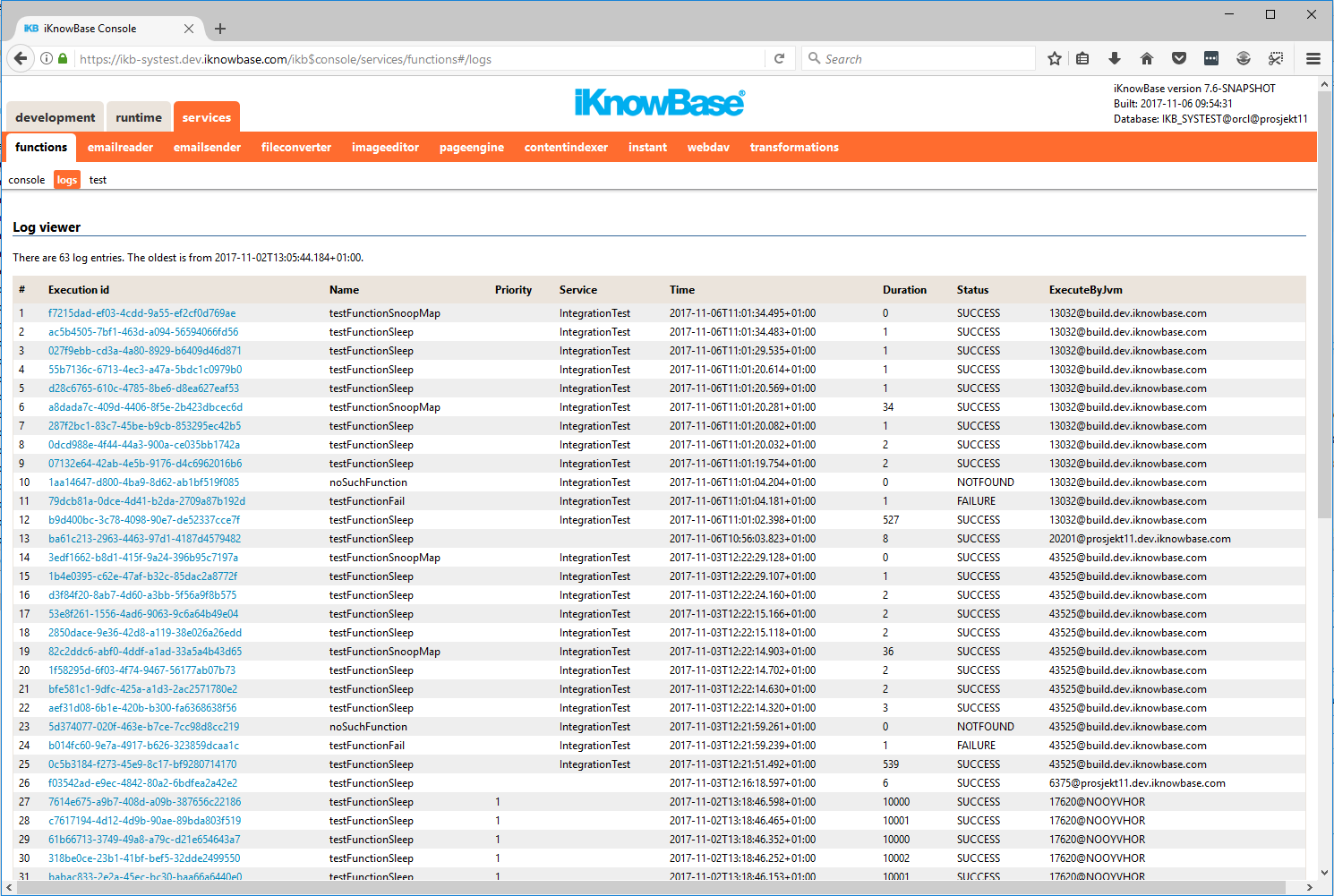Viewport: 1334px width, 896px height.
Task: Click the iKnowBase logo
Action: click(659, 102)
